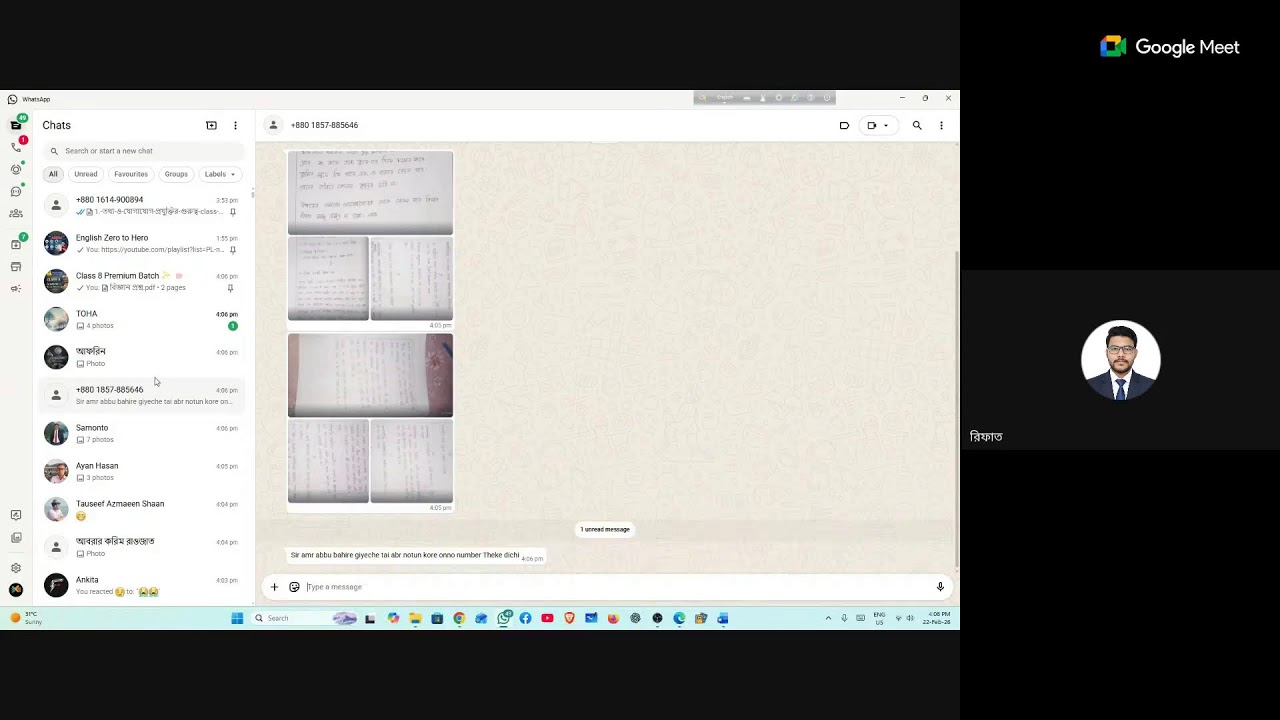
Task: Open the conversation three-dot menu
Action: pos(941,125)
